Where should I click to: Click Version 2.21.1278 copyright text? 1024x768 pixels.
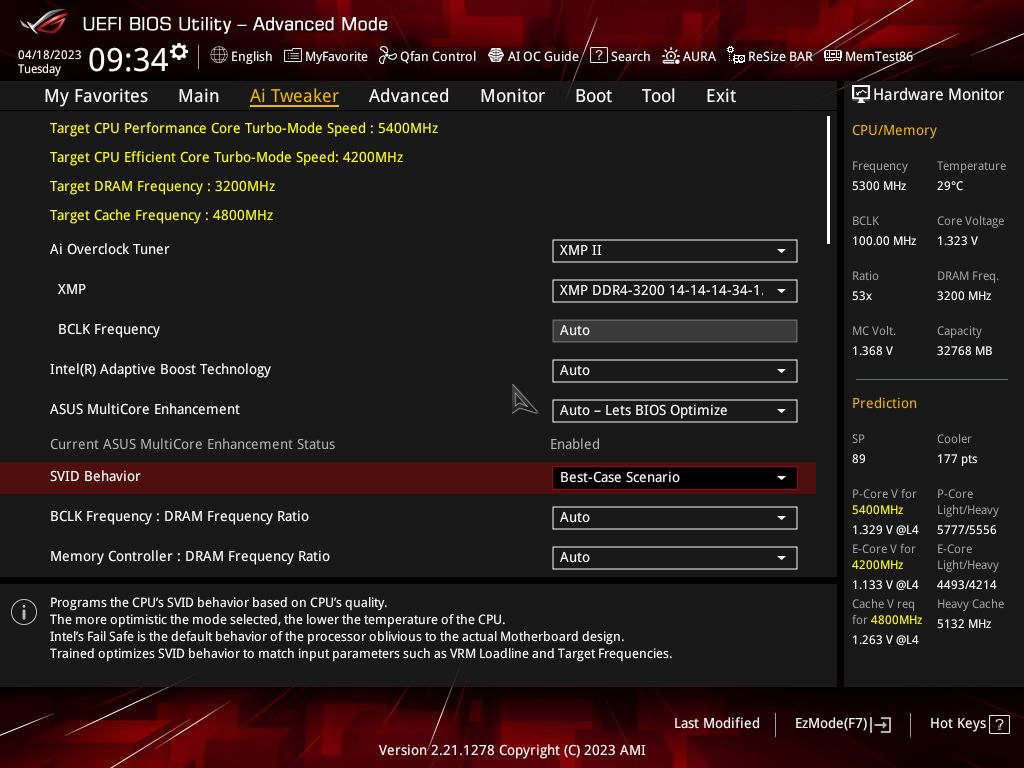[x=512, y=750]
